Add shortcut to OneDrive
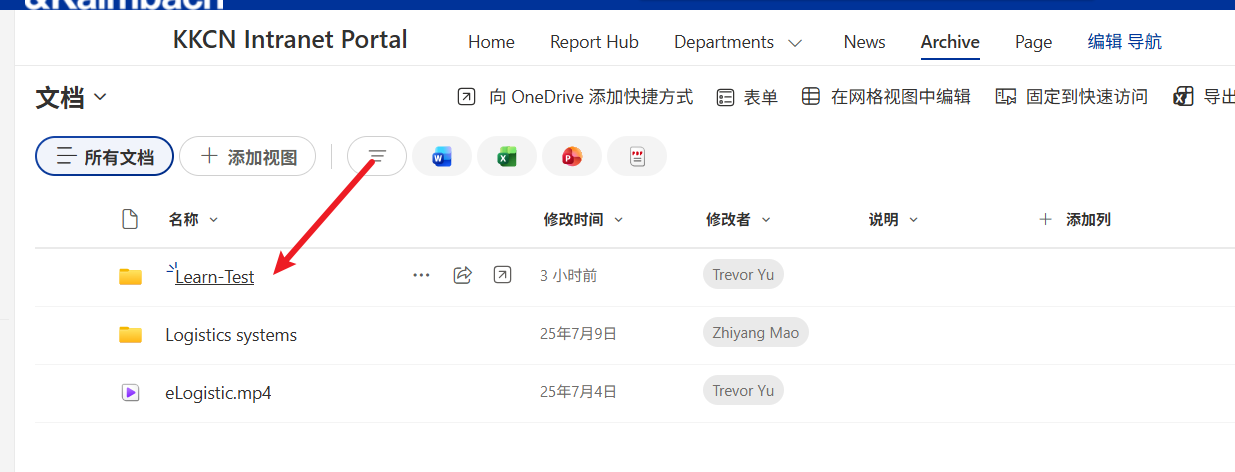 coord(575,97)
